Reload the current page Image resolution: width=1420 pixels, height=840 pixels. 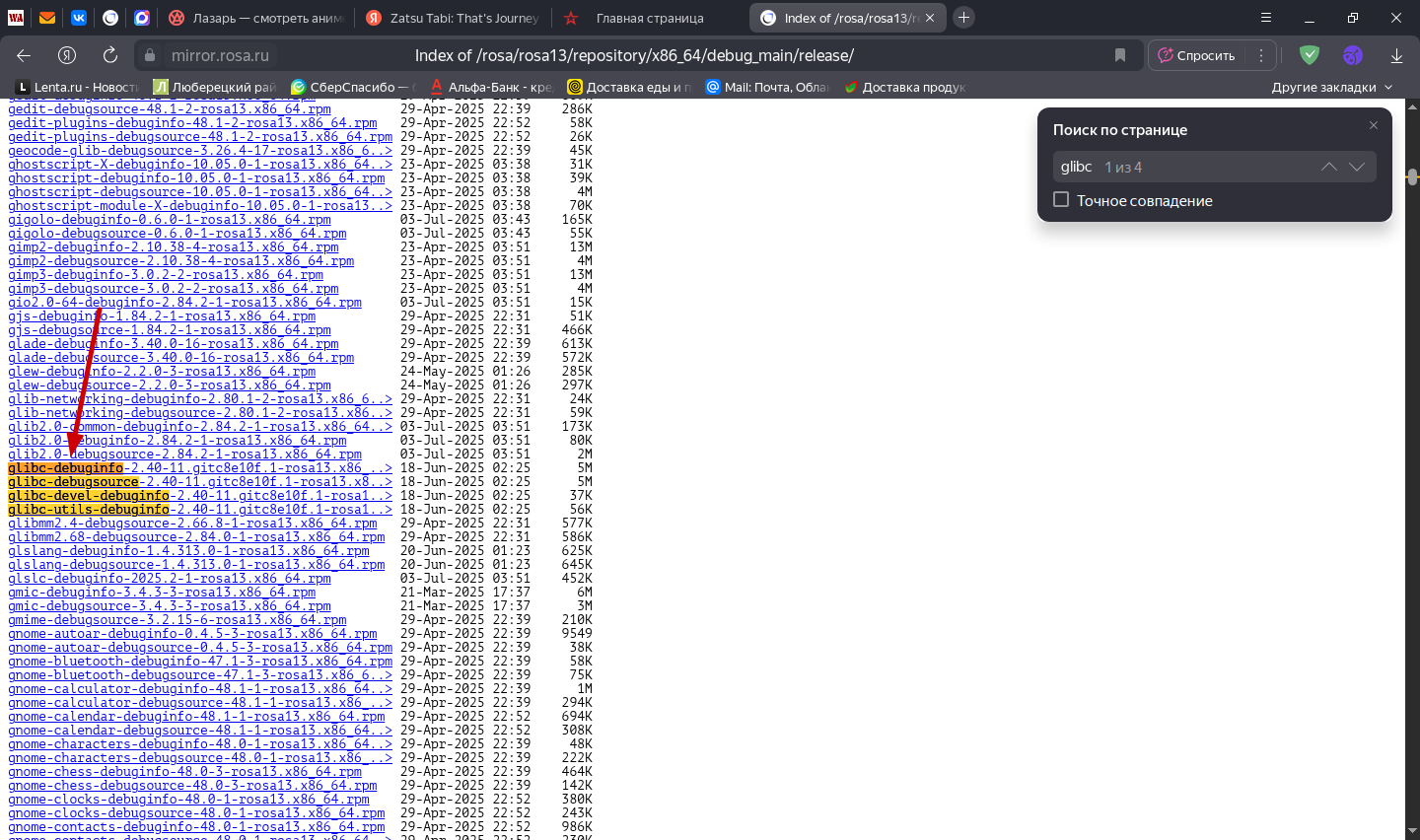click(110, 55)
